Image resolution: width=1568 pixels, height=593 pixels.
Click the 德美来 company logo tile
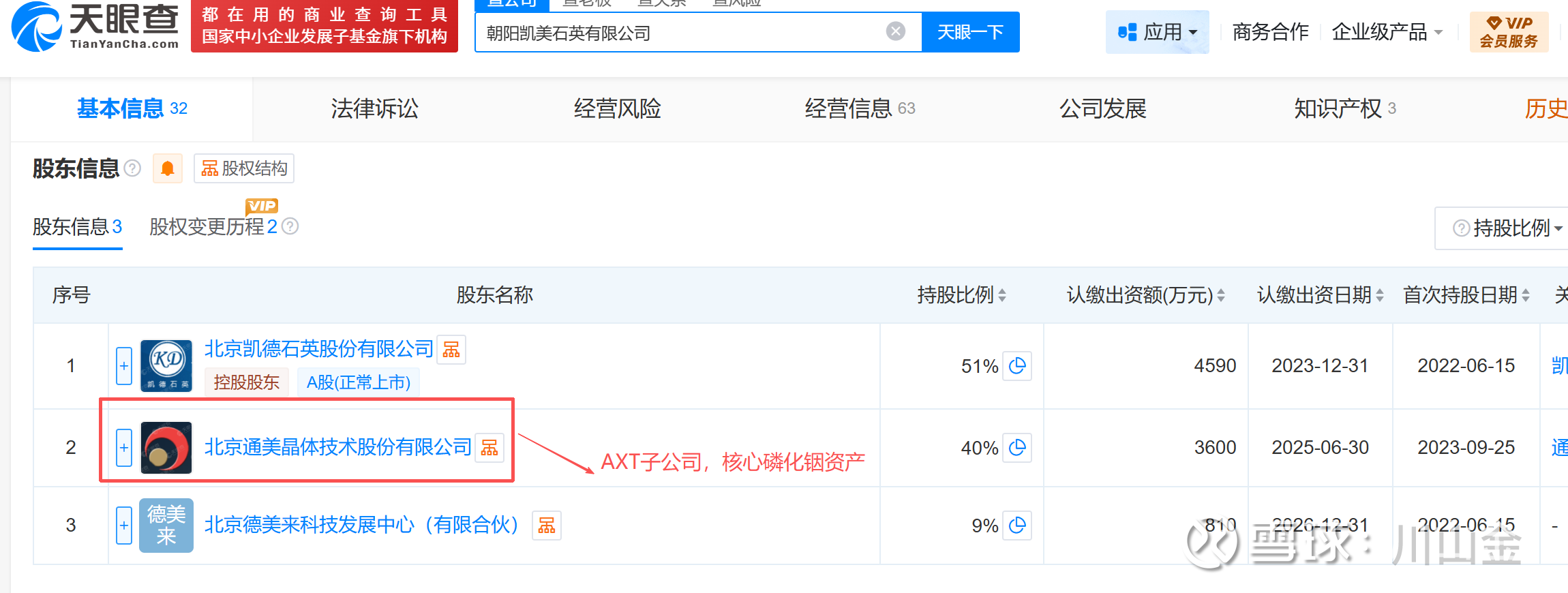click(166, 526)
